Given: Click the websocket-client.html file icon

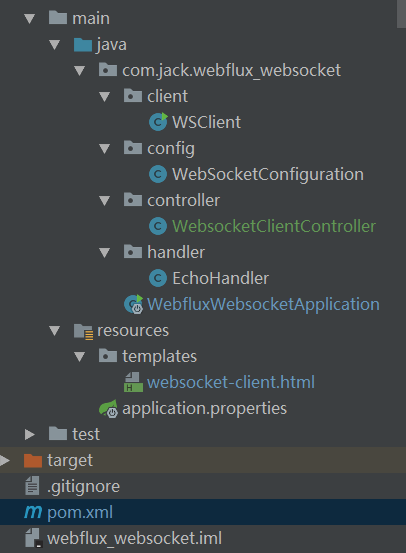Looking at the screenshot, I should pyautogui.click(x=133, y=382).
